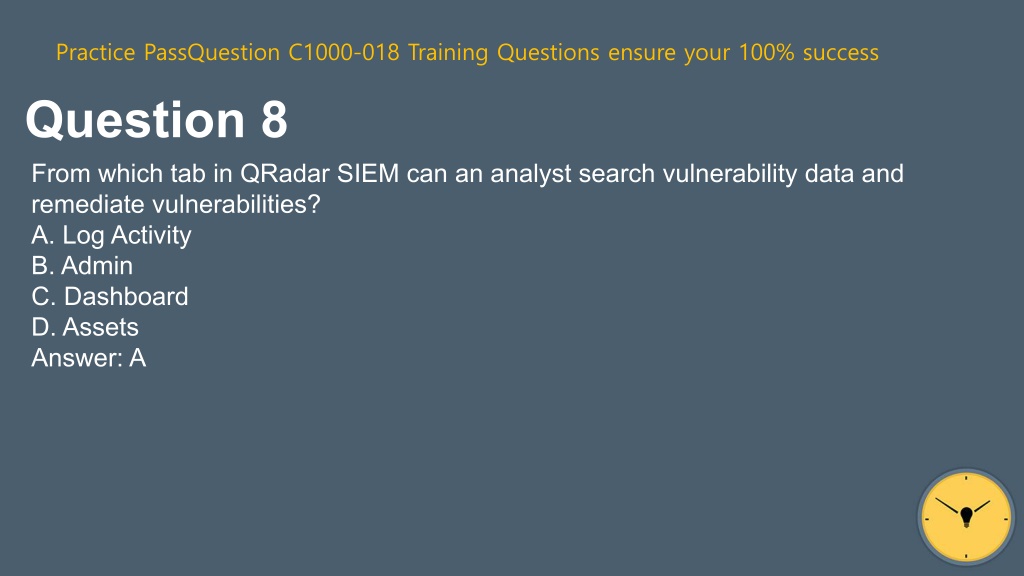Click the word 'Practice' in banner
The width and height of the screenshot is (1024, 576).
coord(95,52)
